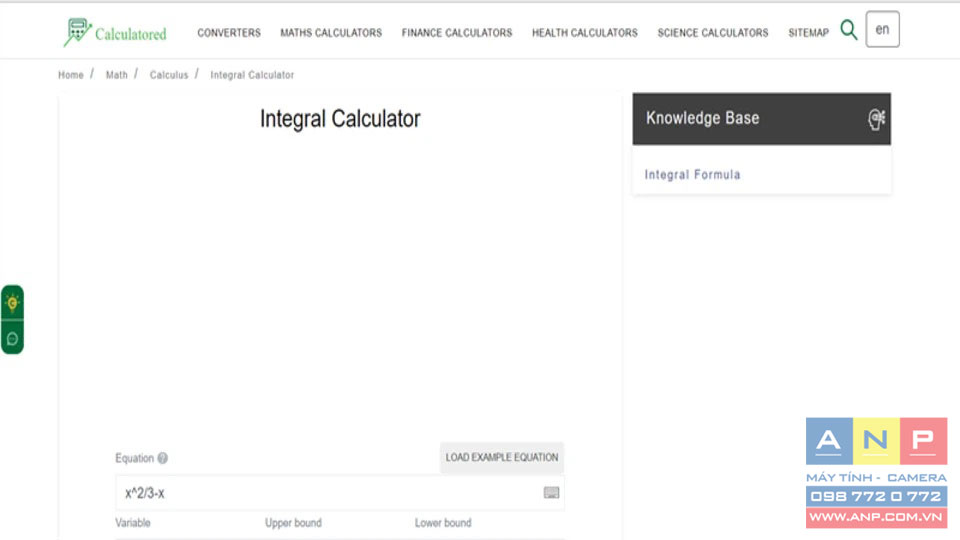
Task: Open the Science Calculators menu
Action: click(x=713, y=32)
